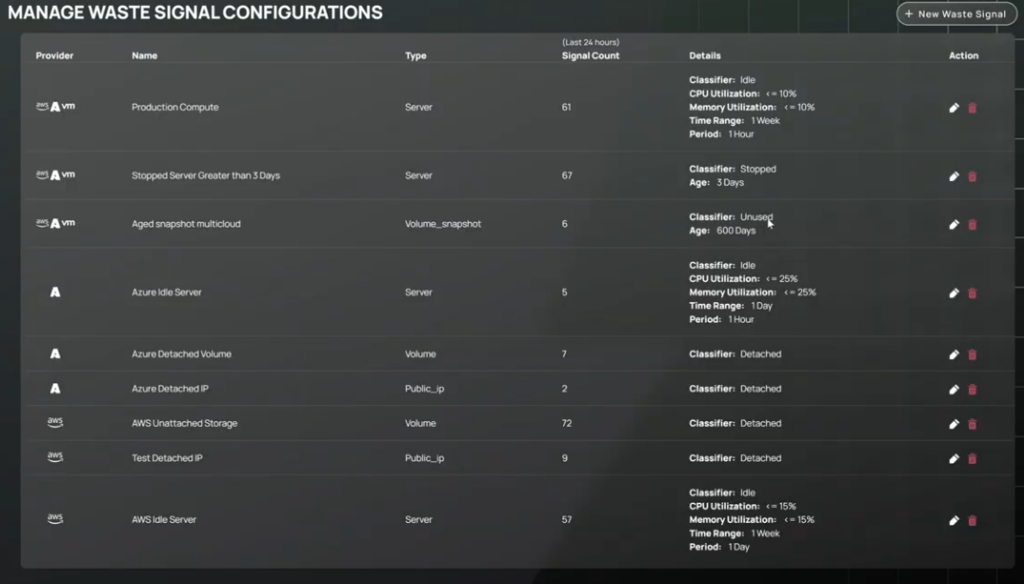Image resolution: width=1024 pixels, height=584 pixels.
Task: Delete the Production Compute waste signal
Action: tap(974, 107)
